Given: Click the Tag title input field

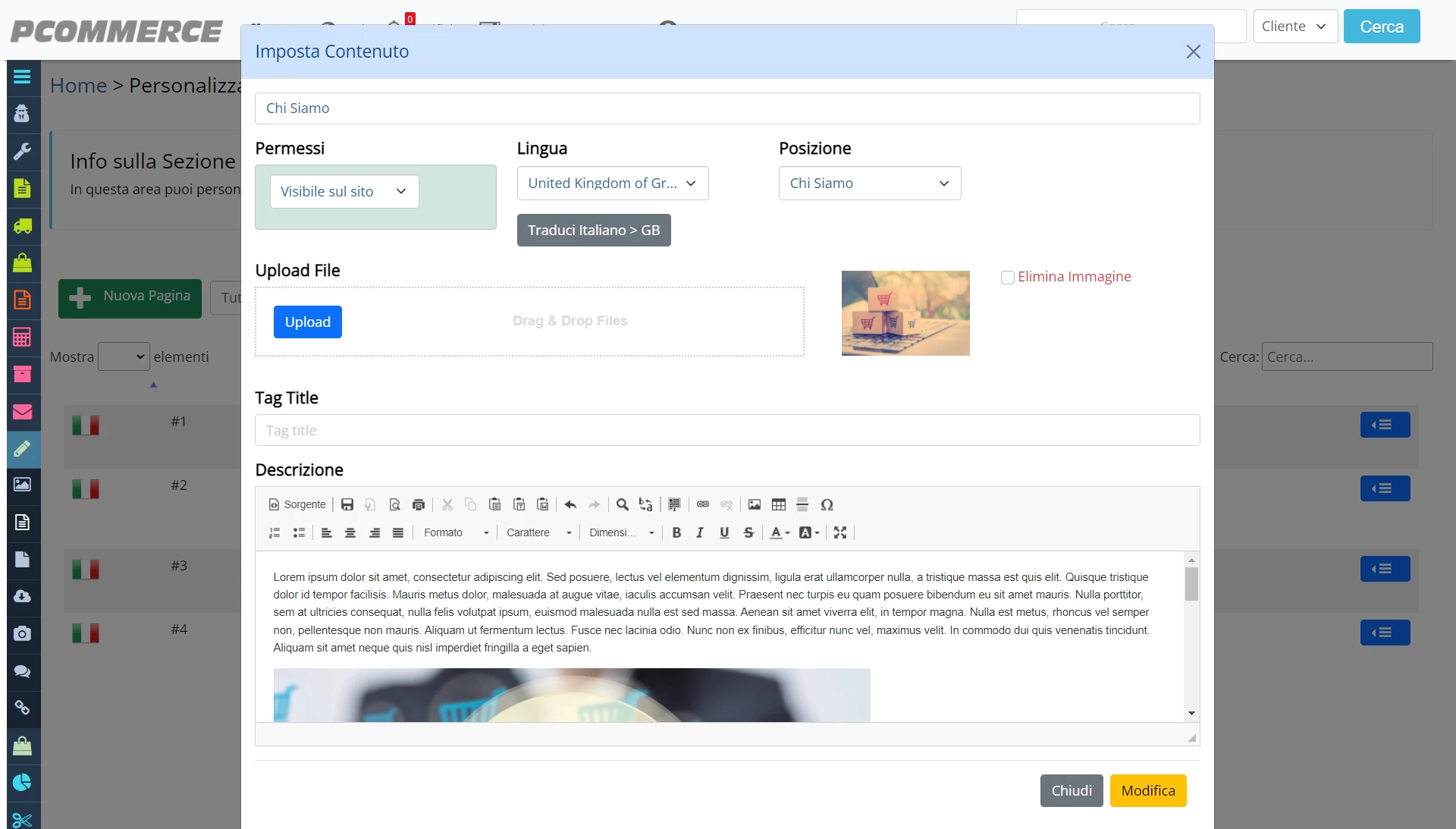Looking at the screenshot, I should point(727,430).
